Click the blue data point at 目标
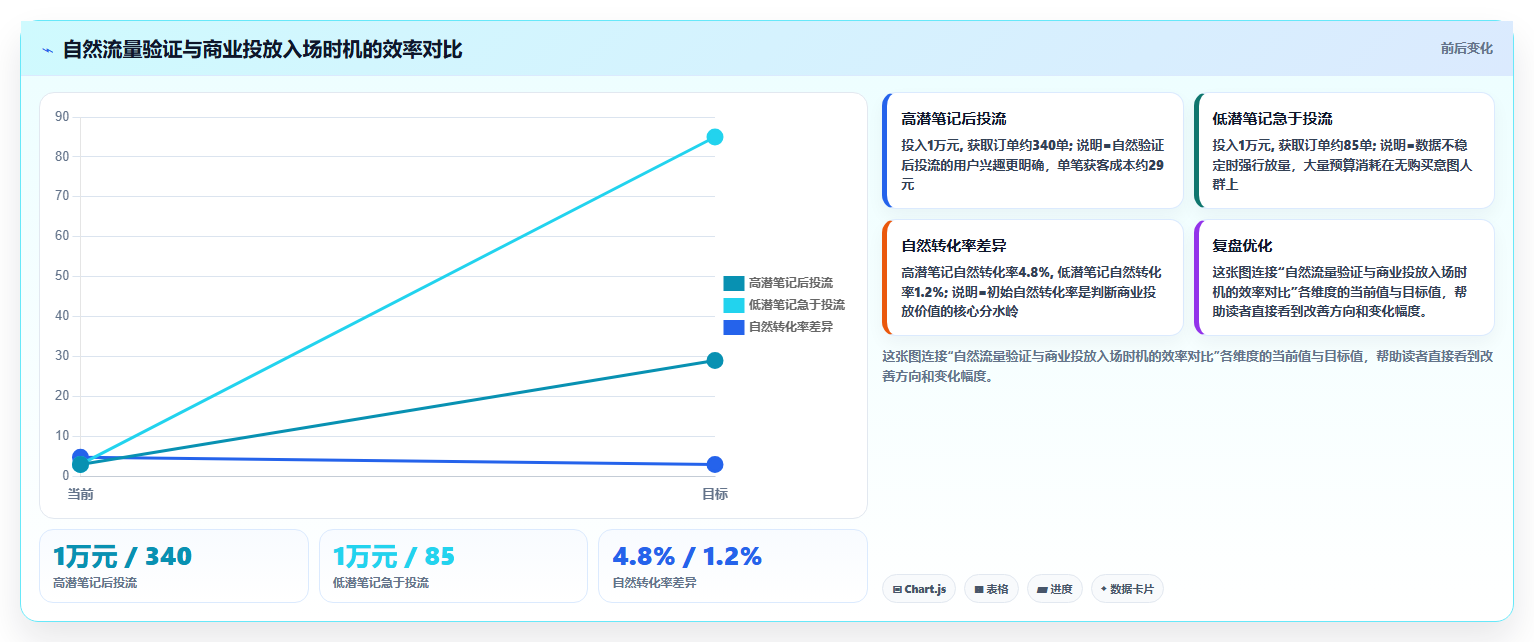 point(715,464)
